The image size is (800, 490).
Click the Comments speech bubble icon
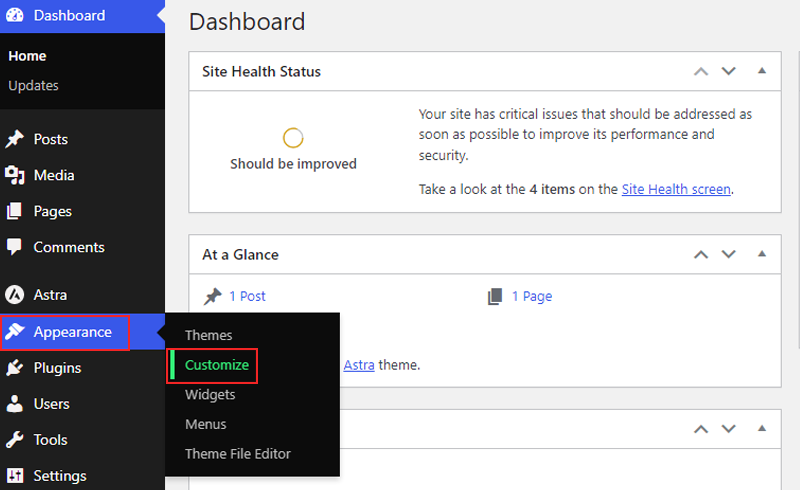(x=15, y=247)
